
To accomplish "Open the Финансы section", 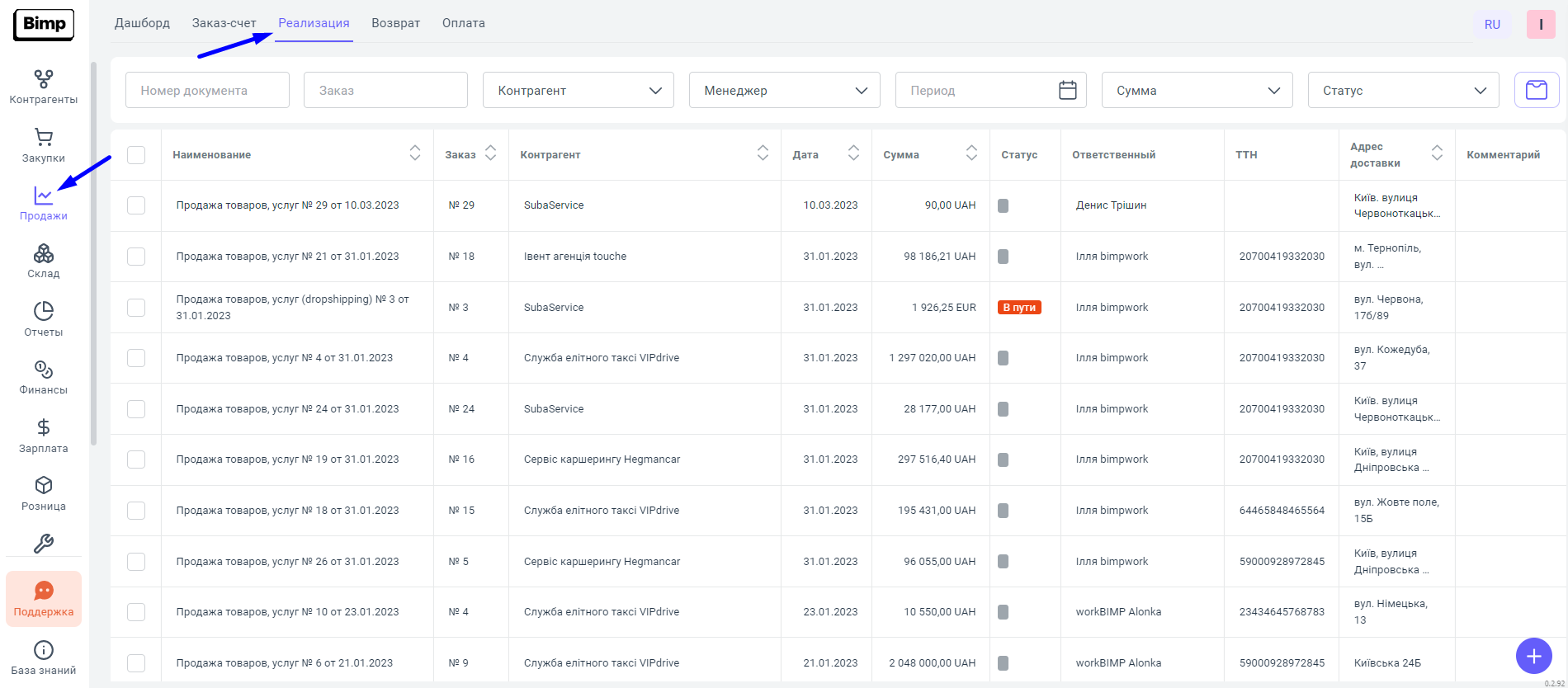I will coord(44,377).
